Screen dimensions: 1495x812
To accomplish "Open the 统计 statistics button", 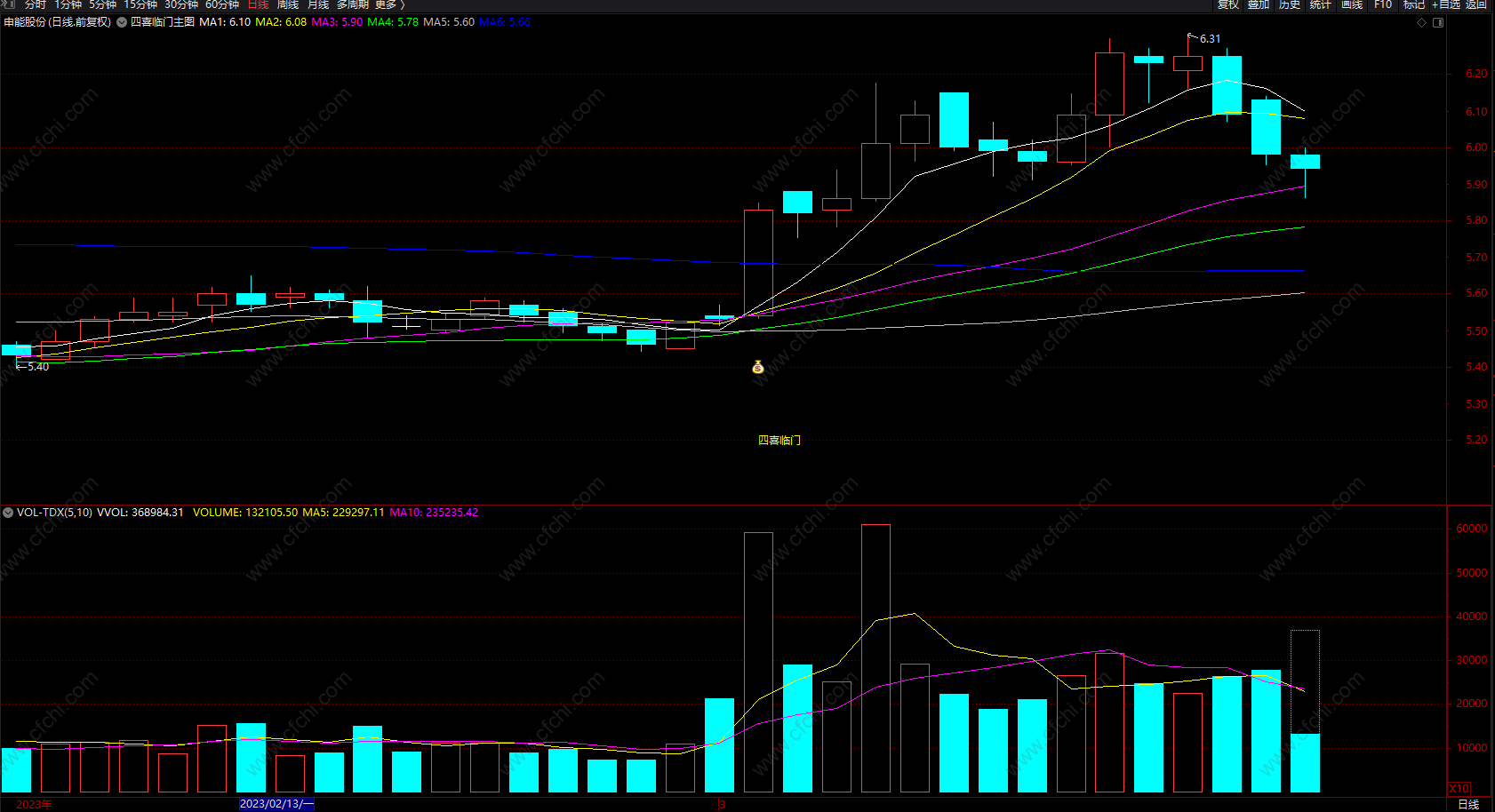I will [x=1321, y=4].
